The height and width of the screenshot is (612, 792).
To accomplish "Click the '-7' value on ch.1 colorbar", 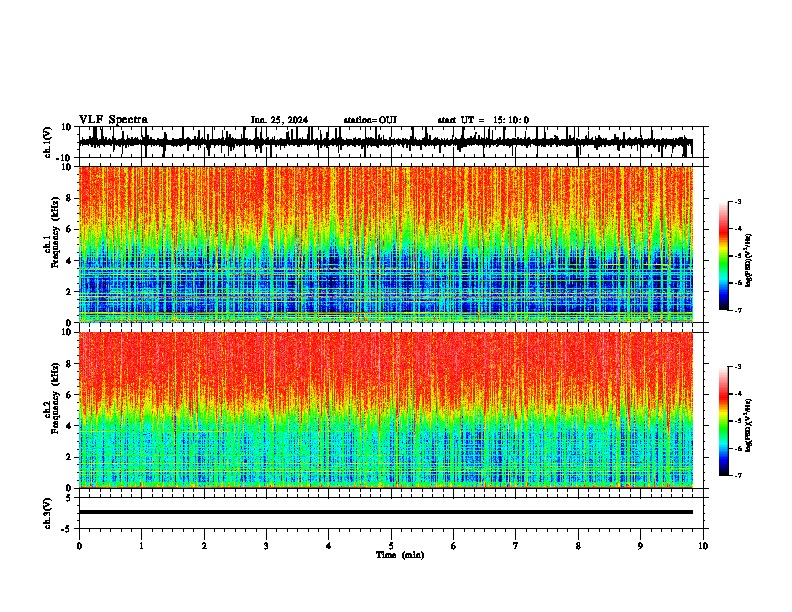I will (x=737, y=310).
